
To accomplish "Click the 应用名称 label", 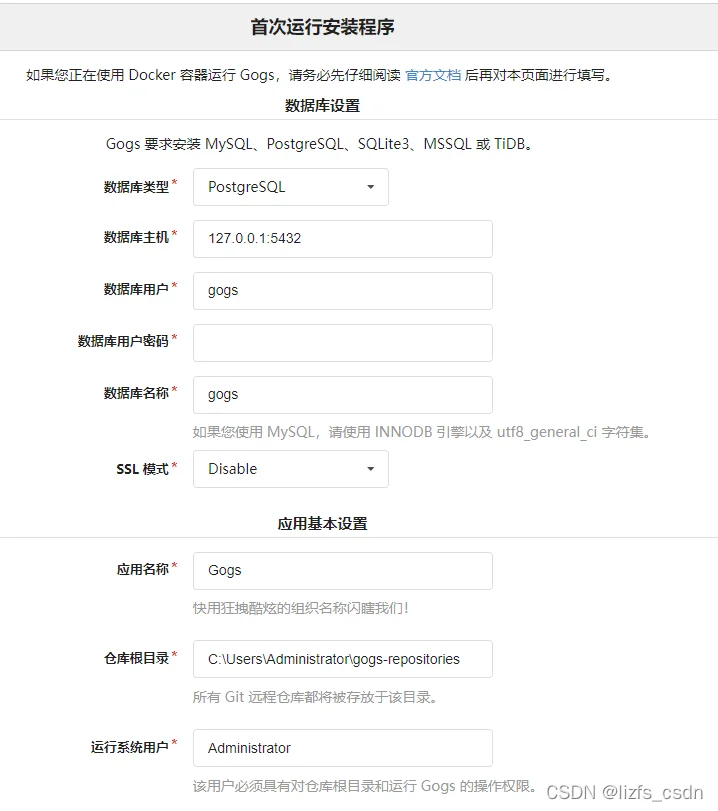I will (x=142, y=569).
